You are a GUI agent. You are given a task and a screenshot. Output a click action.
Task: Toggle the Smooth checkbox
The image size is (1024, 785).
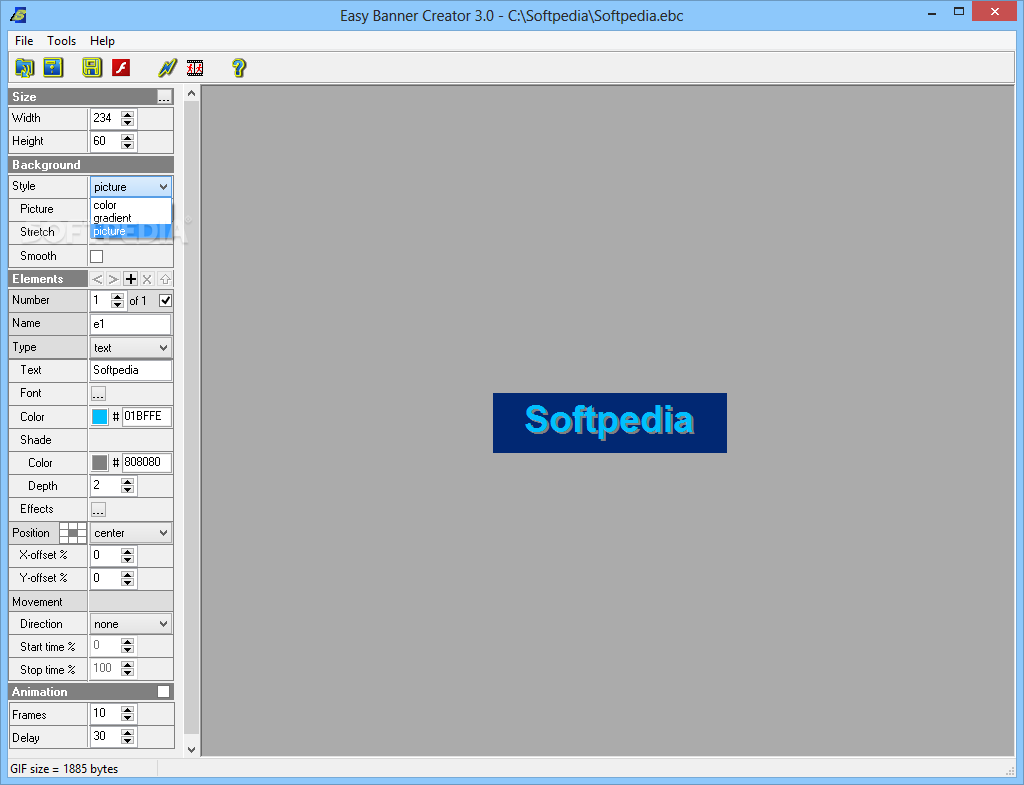coord(97,256)
